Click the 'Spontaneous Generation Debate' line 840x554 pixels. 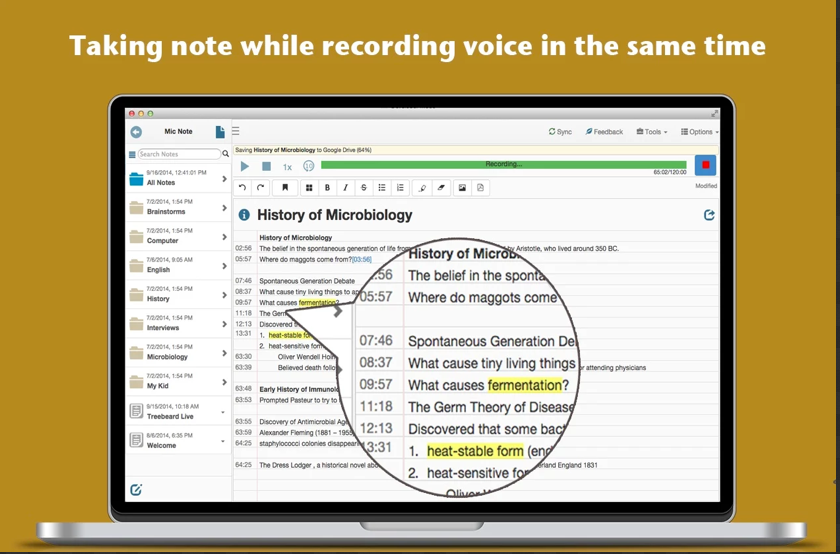pyautogui.click(x=307, y=281)
